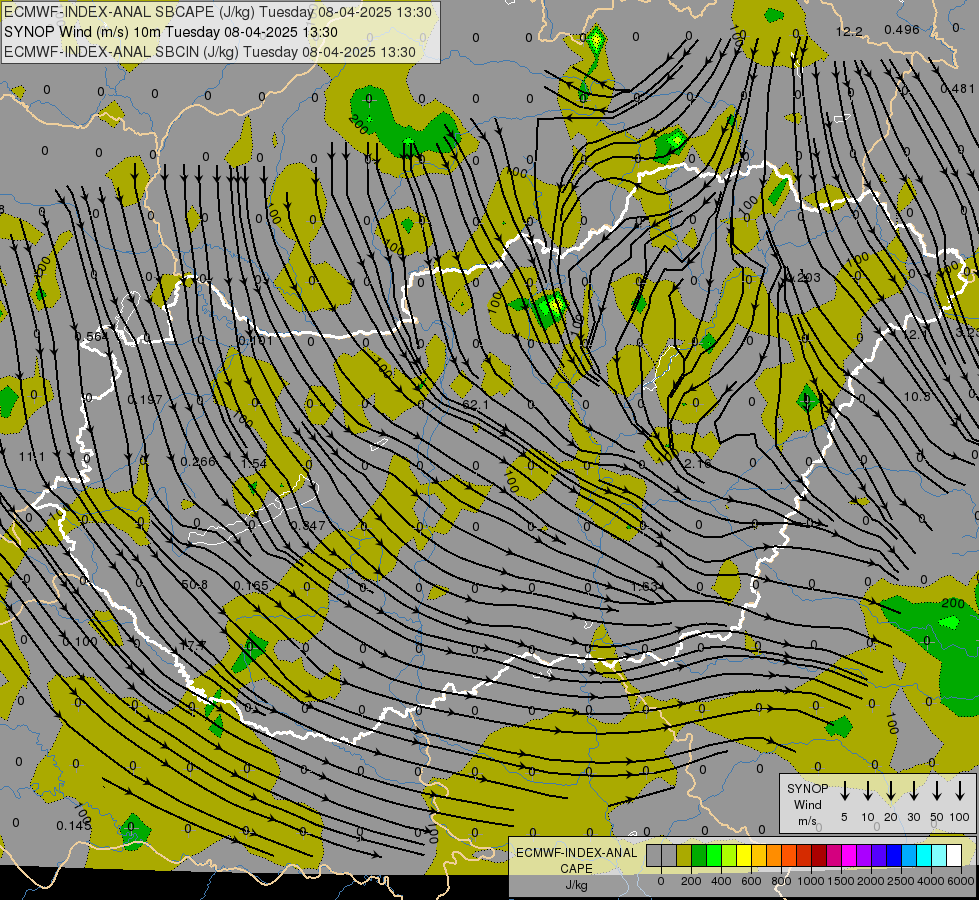Click the 0.203 value on the map
979x900 pixels.
pyautogui.click(x=804, y=277)
